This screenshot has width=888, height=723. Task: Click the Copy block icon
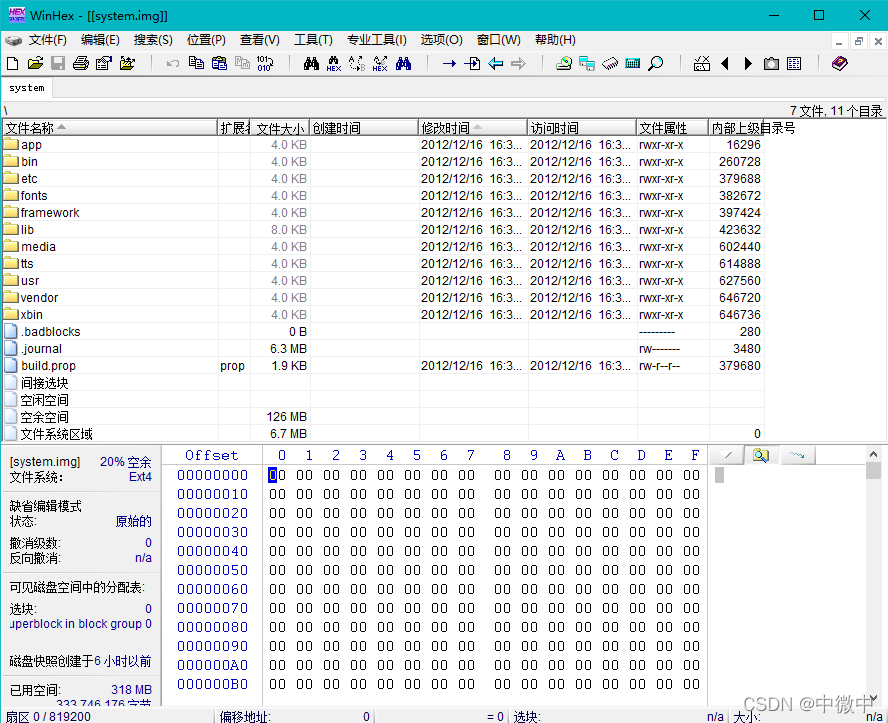[196, 63]
